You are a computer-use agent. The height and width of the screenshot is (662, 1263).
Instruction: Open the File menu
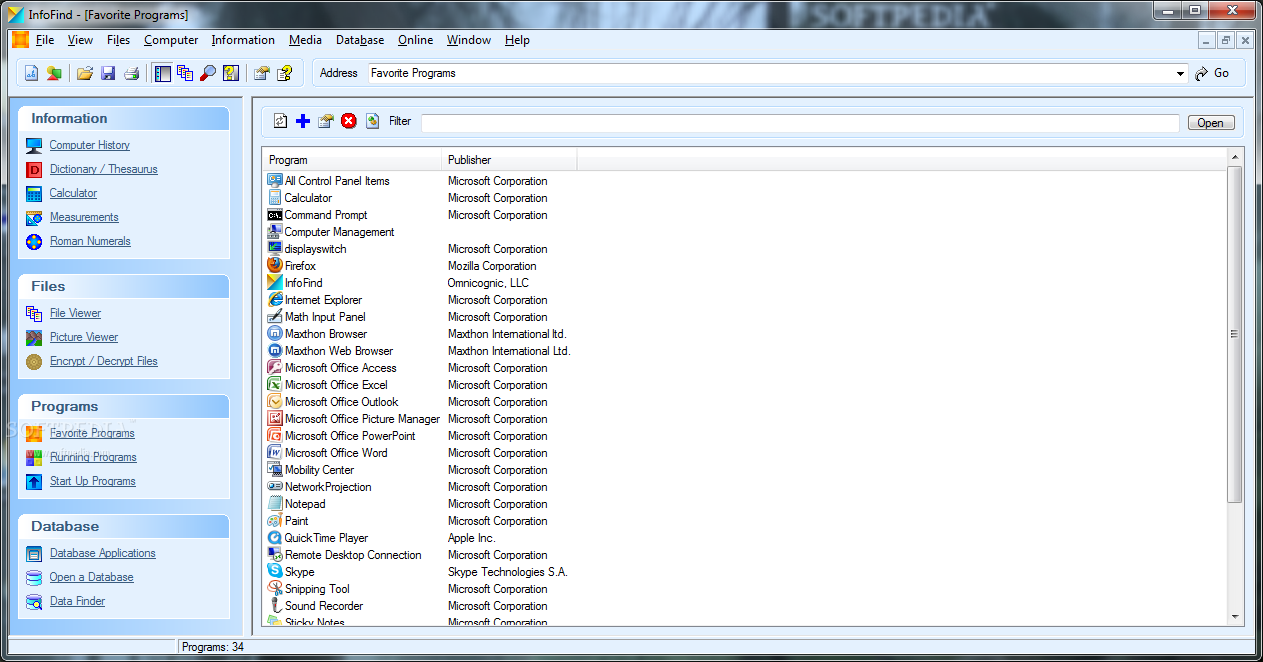45,40
